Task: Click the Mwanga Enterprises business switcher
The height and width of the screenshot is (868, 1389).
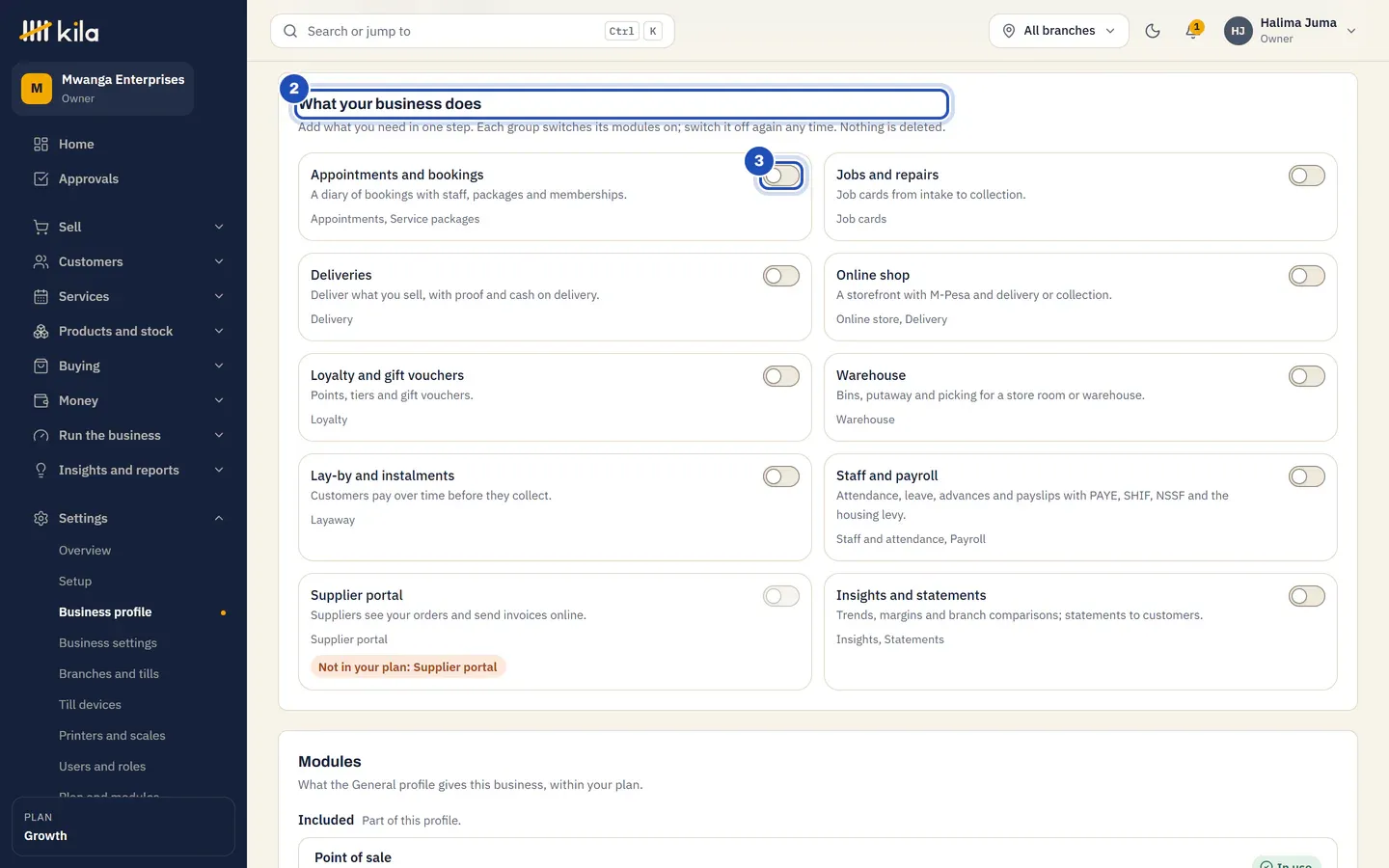Action: 103,89
